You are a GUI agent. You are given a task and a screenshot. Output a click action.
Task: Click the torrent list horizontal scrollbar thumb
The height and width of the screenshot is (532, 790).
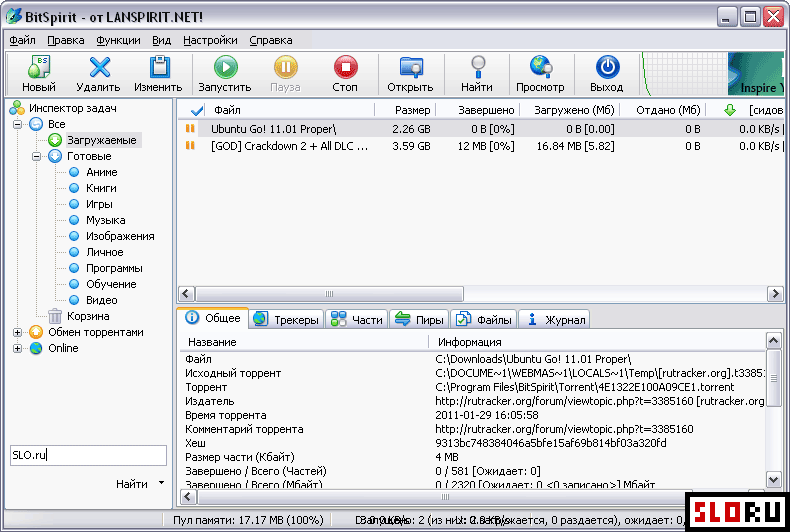(x=329, y=294)
